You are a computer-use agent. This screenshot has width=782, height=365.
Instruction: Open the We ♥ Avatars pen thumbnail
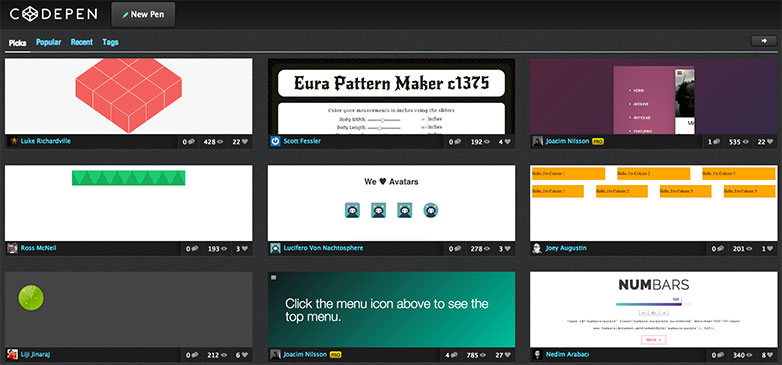[x=391, y=203]
